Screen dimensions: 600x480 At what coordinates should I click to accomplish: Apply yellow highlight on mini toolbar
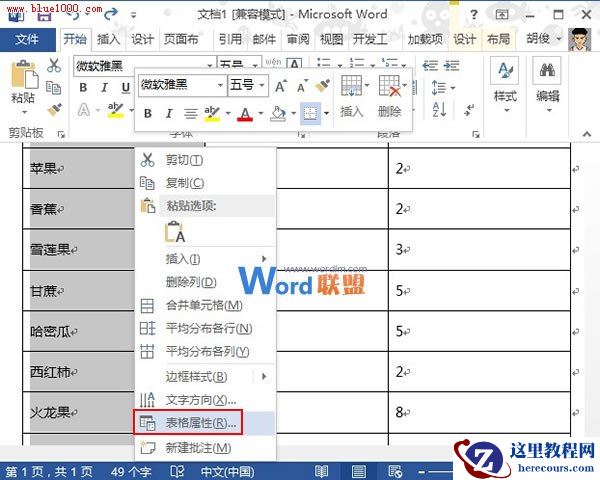(x=212, y=113)
